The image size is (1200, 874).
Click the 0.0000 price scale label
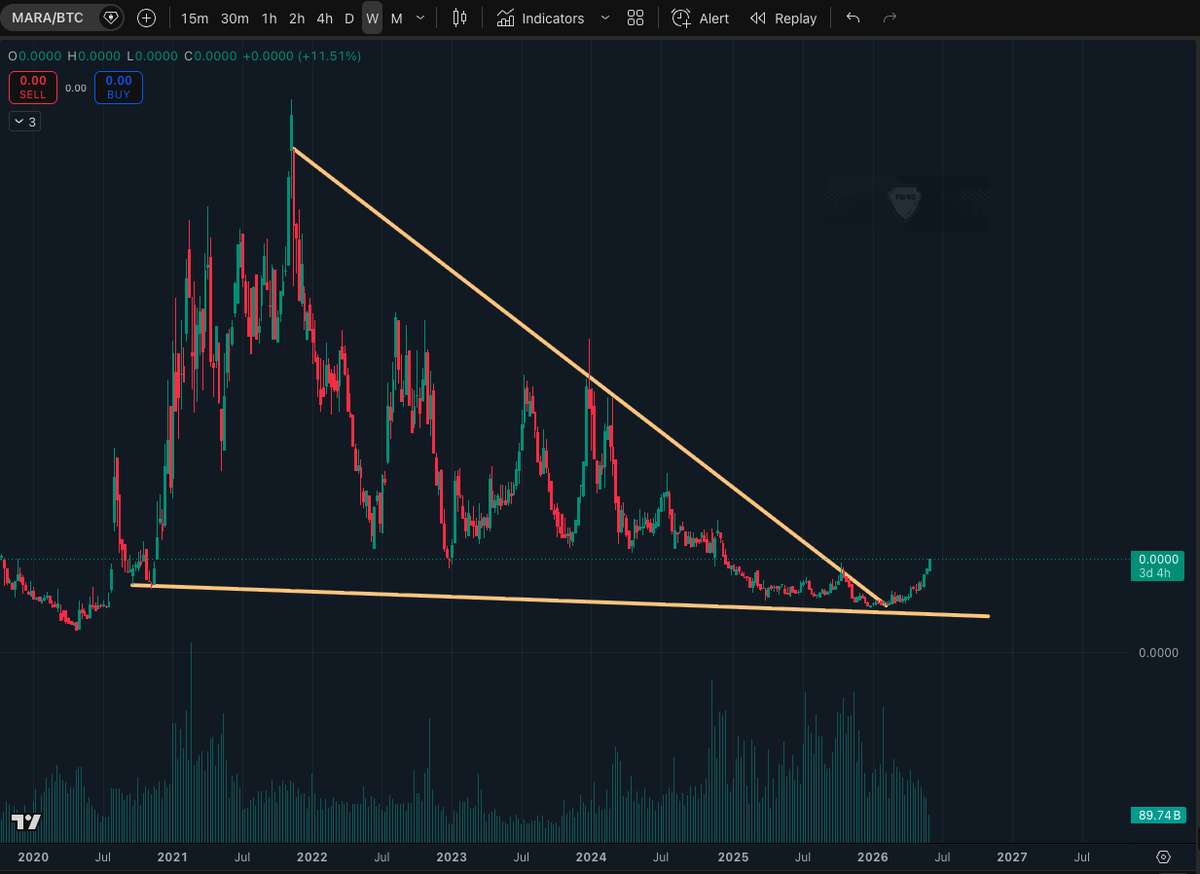1158,652
